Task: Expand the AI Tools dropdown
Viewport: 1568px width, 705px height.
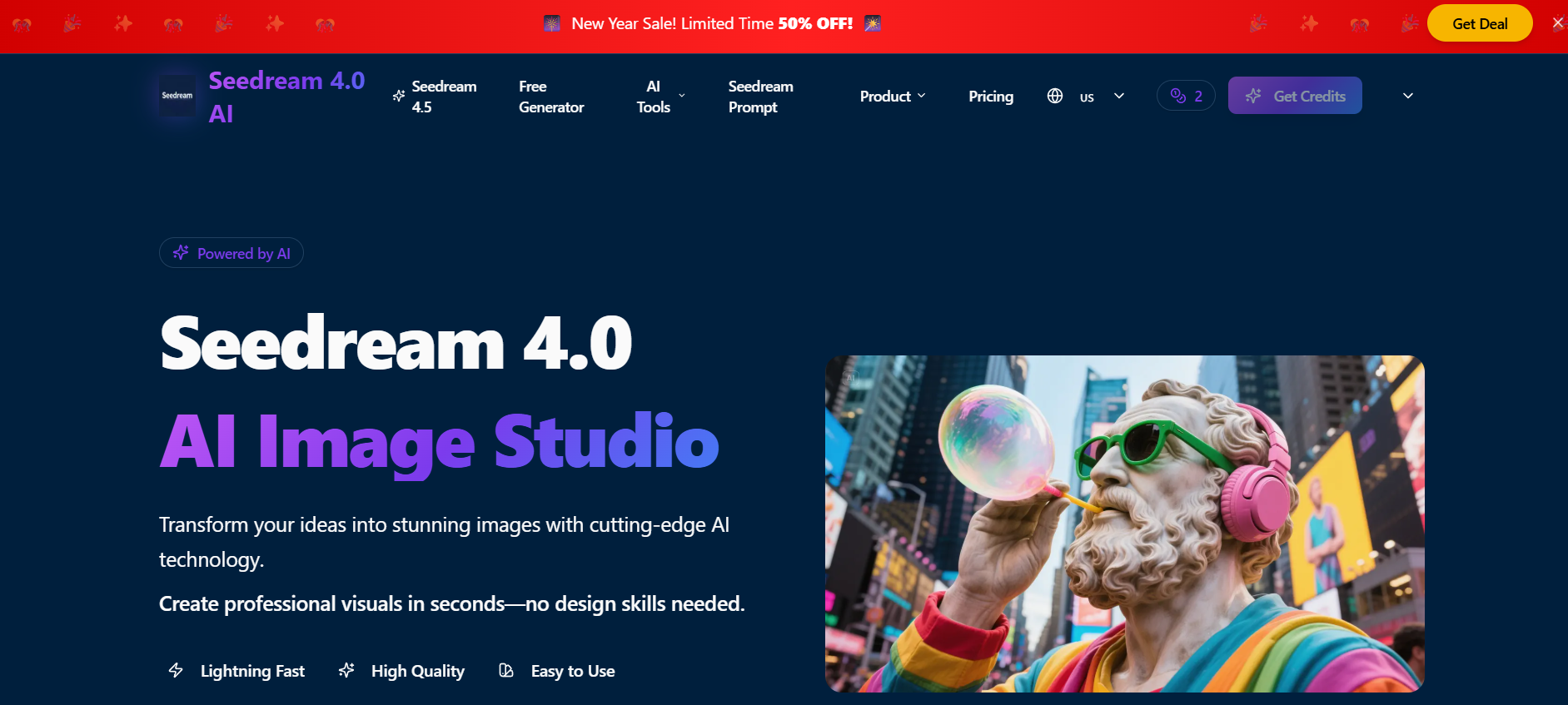Action: click(x=682, y=96)
